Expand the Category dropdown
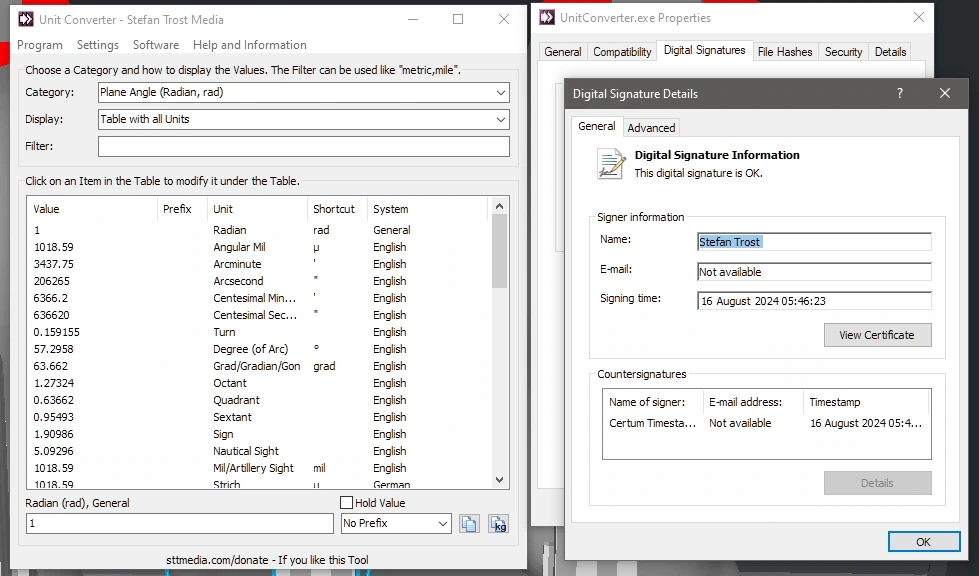 500,92
